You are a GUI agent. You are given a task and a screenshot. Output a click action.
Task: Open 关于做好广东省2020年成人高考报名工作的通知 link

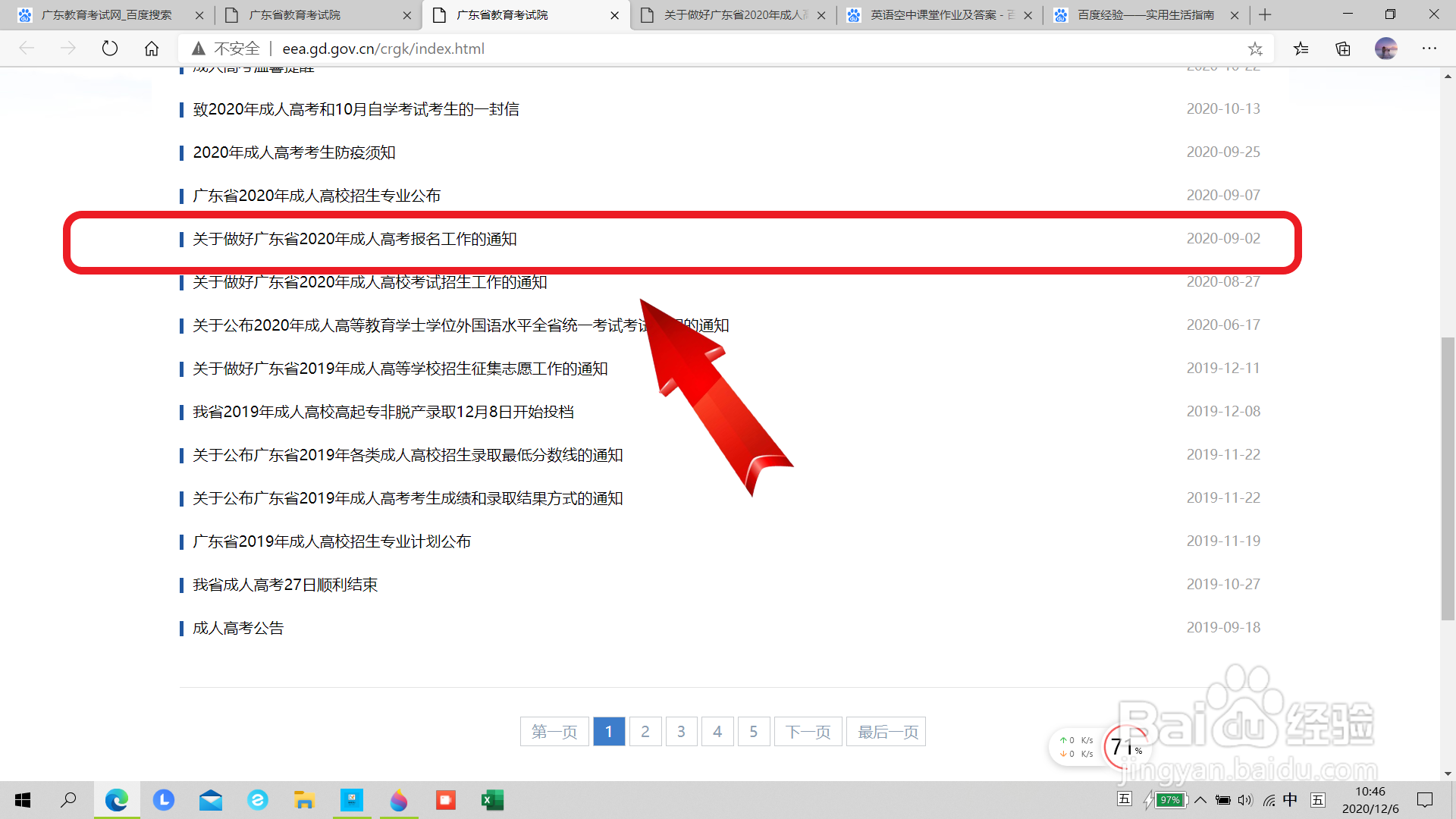point(355,239)
